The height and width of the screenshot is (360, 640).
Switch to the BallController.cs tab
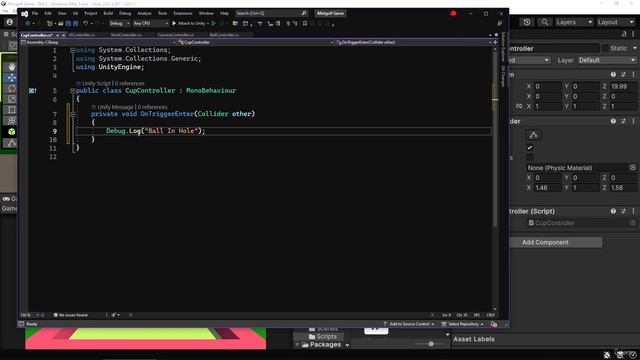point(224,35)
